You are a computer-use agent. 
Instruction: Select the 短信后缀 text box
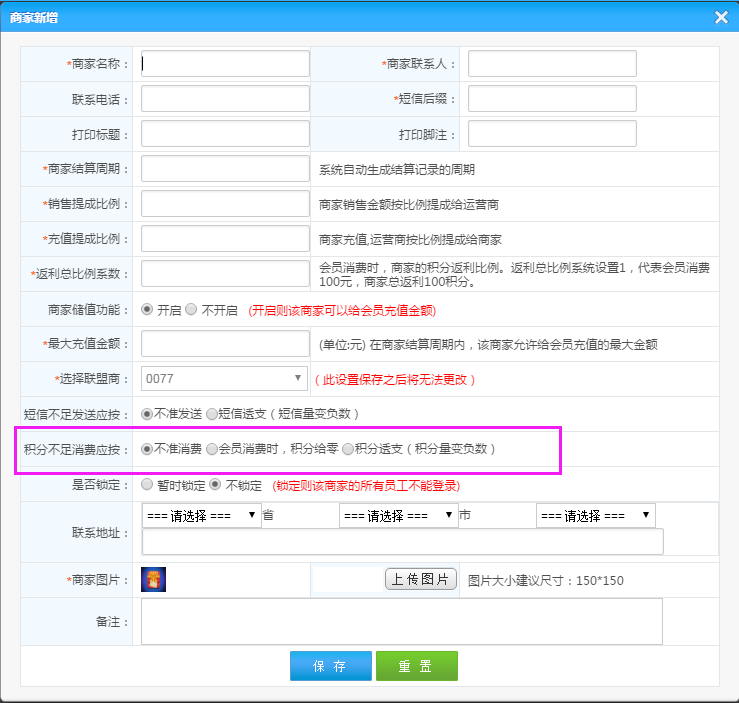point(552,98)
